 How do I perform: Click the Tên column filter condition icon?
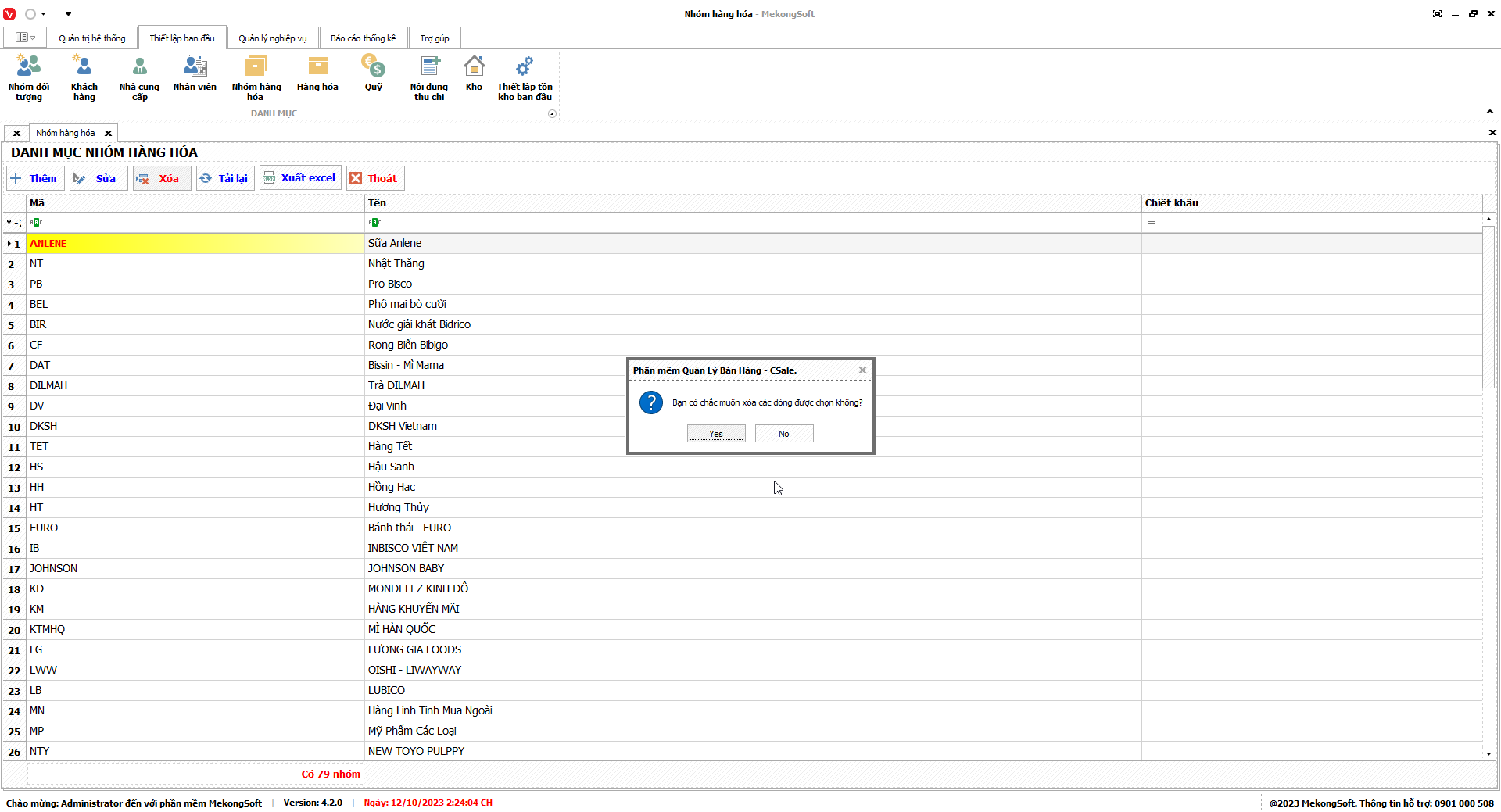374,223
